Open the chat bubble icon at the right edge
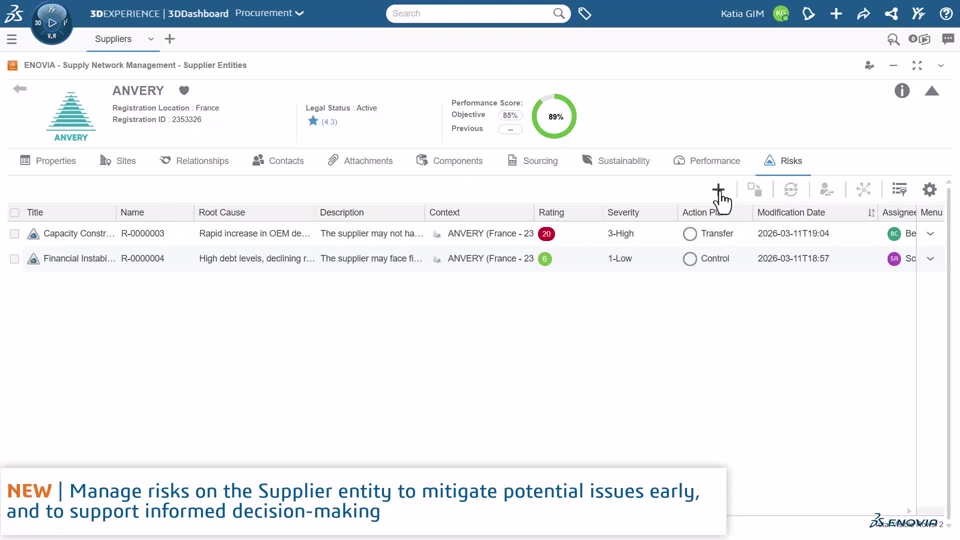Viewport: 960px width, 540px height. (x=948, y=39)
